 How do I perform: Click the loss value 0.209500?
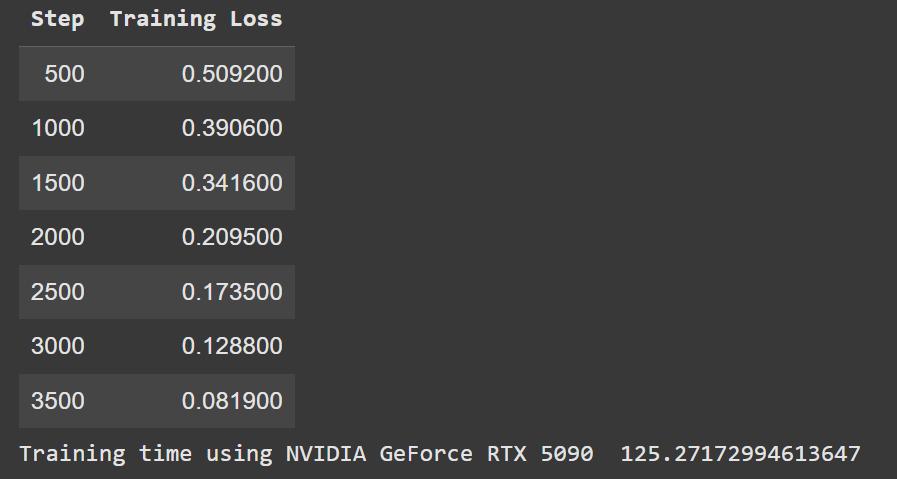click(232, 237)
